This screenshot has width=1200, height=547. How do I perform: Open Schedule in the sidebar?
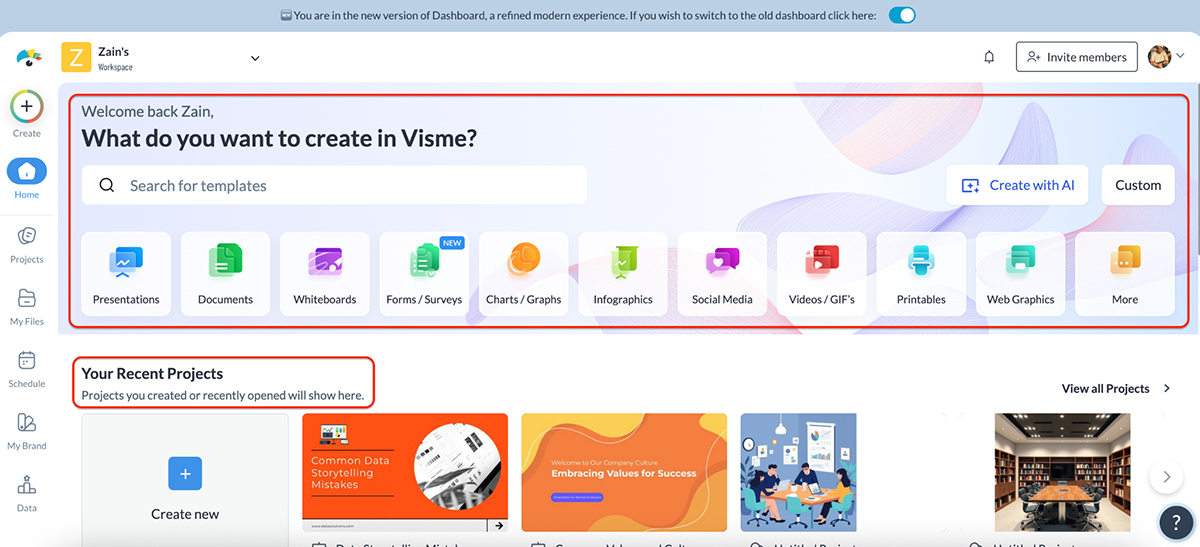[x=27, y=369]
